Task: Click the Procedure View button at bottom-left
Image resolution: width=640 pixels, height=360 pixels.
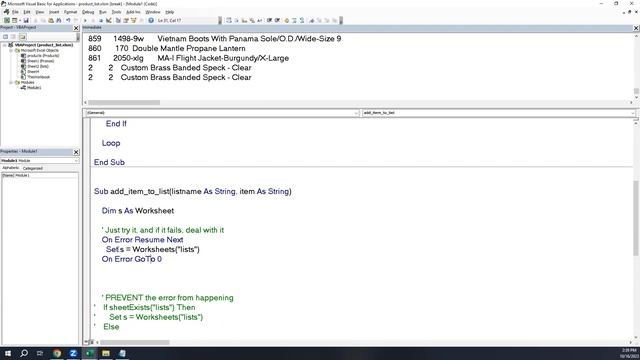Action: coord(87,342)
